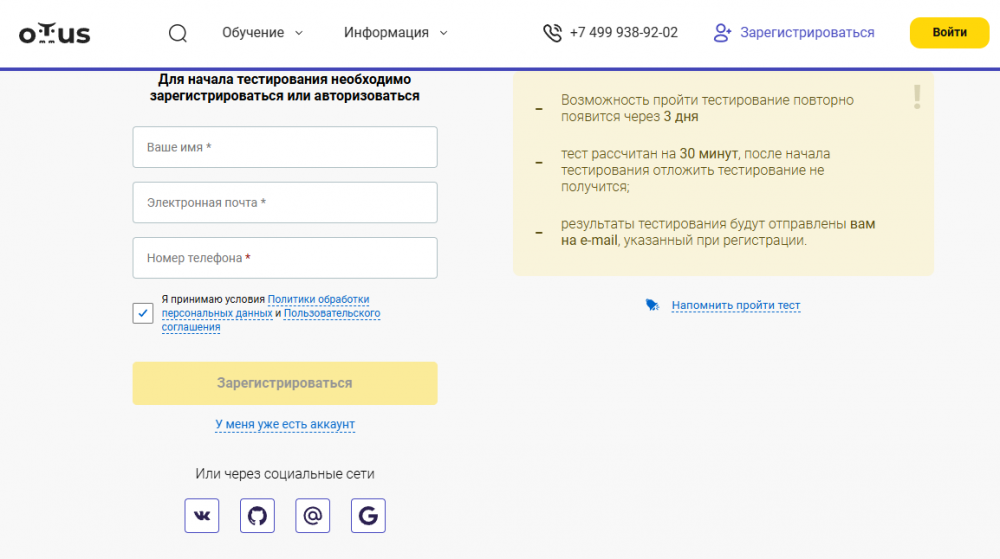Open У меня уже есть аккаунт link
Screen dimensions: 1000x559
coord(285,425)
